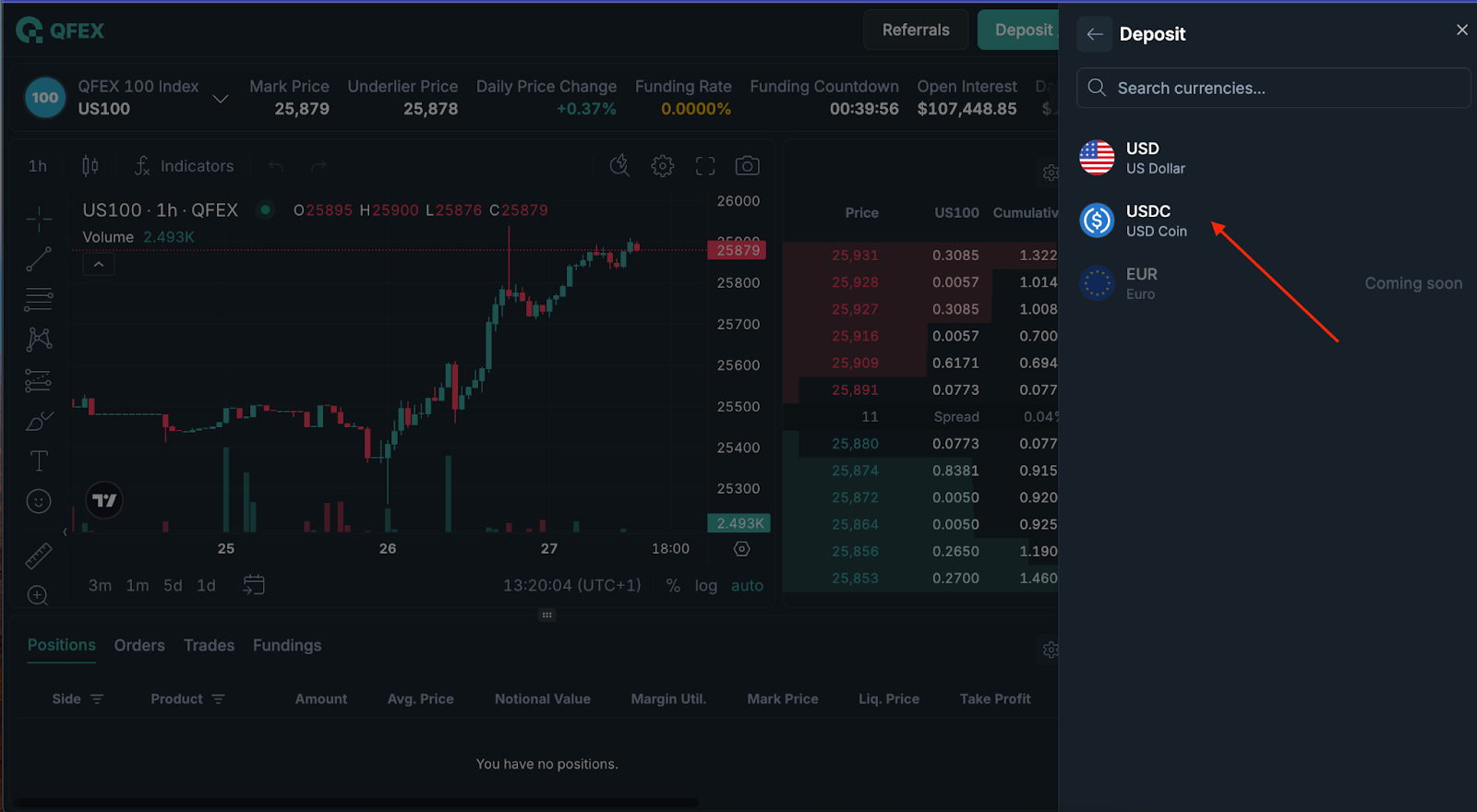Toggle percent scale on chart
This screenshot has height=812, width=1477.
673,585
